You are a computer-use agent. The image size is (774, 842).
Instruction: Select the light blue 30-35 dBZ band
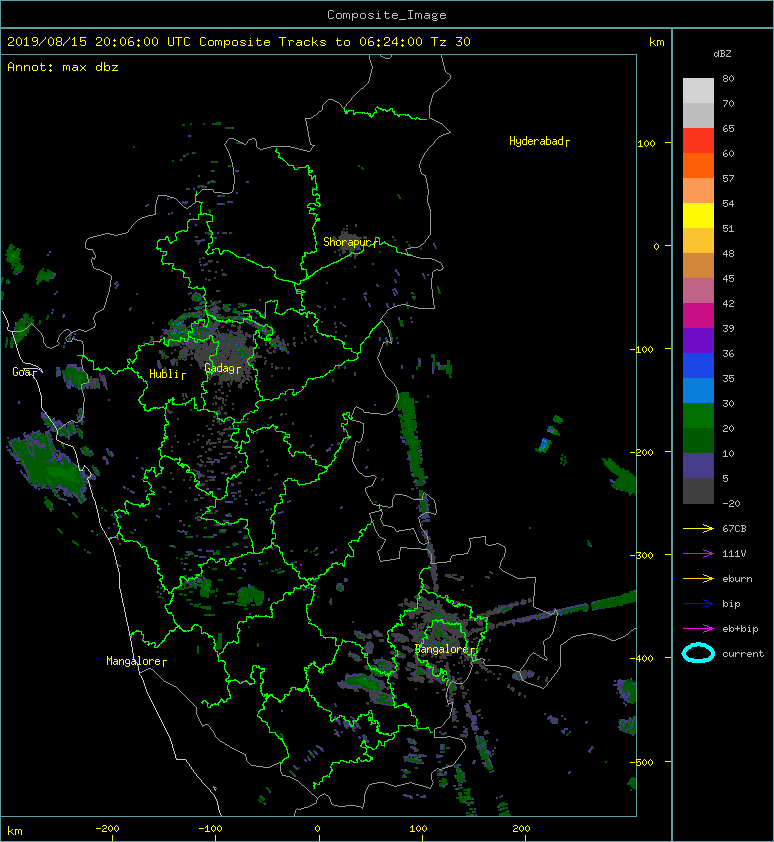click(698, 391)
